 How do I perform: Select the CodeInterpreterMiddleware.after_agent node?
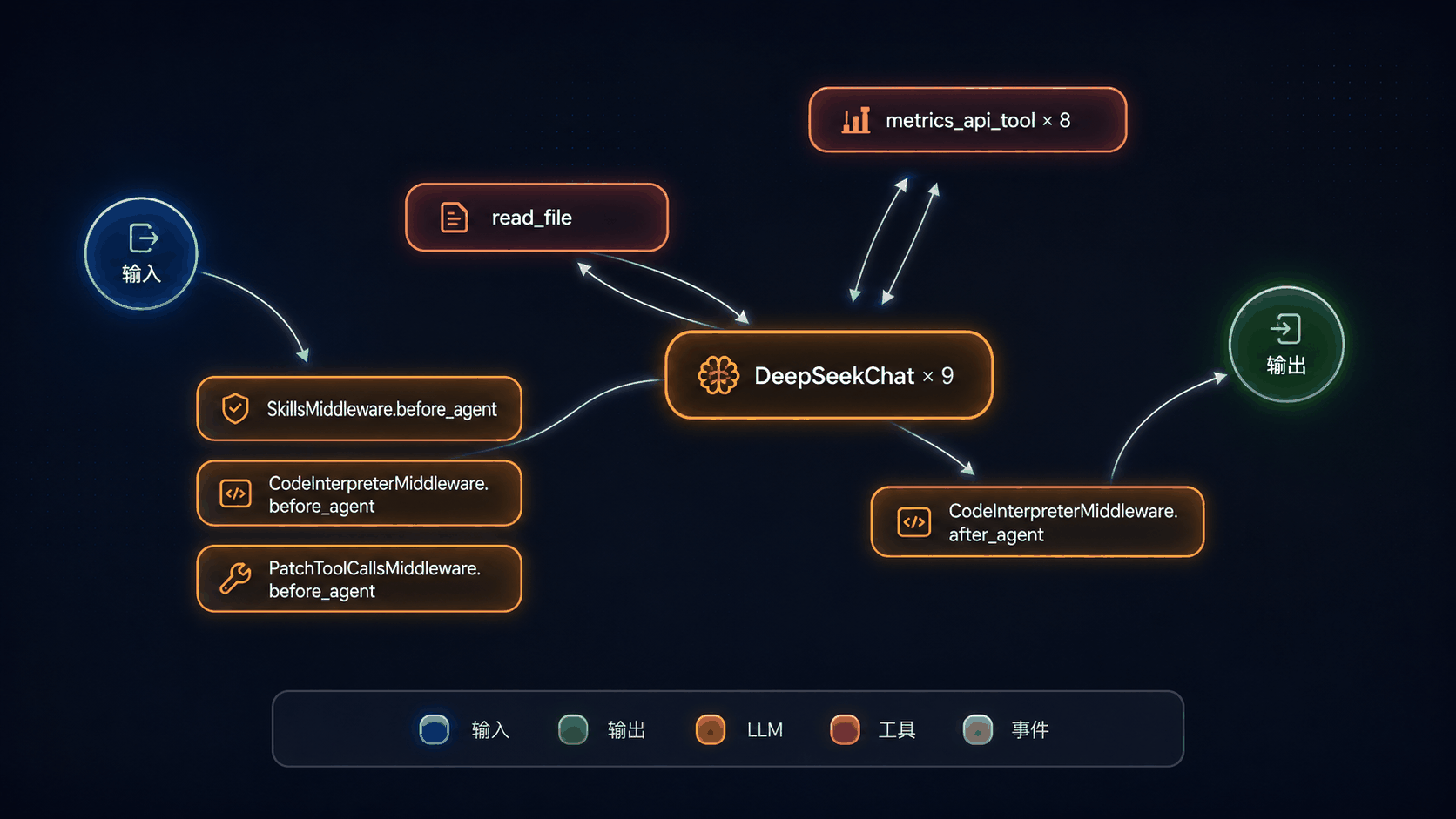tap(1037, 522)
